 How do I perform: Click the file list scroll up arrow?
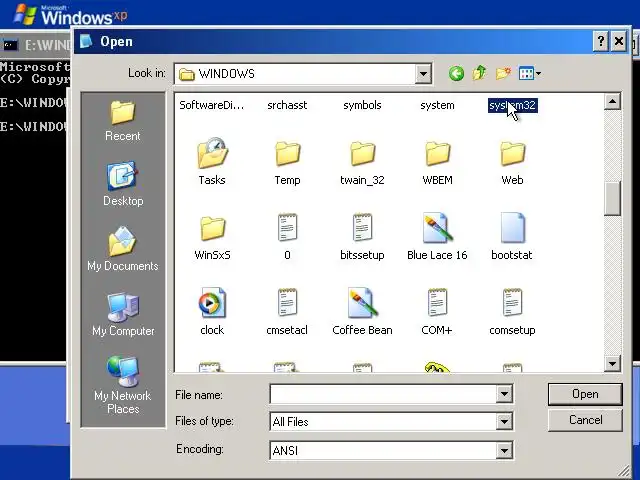click(612, 101)
